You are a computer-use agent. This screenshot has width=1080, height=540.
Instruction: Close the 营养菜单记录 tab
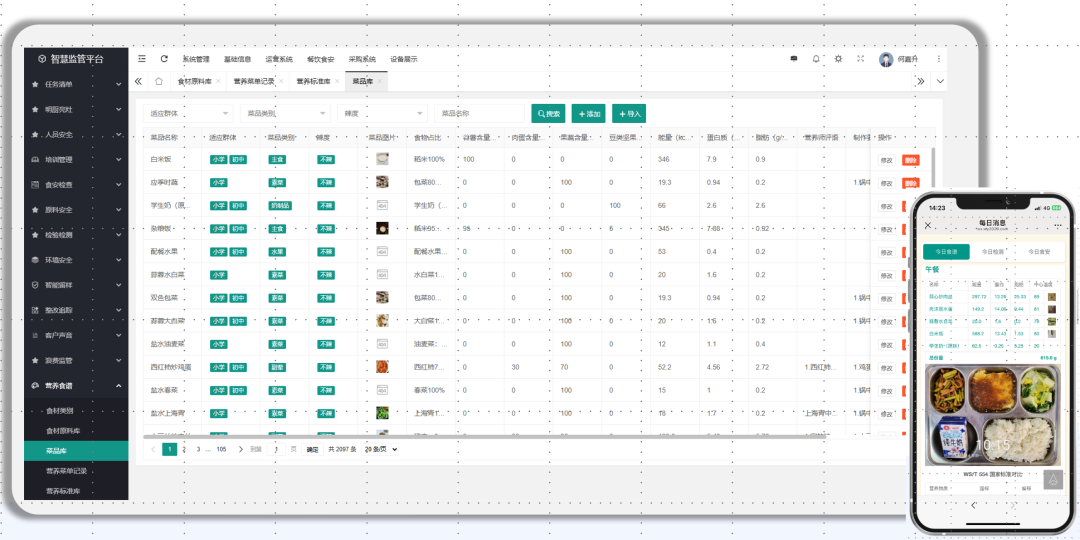point(281,81)
